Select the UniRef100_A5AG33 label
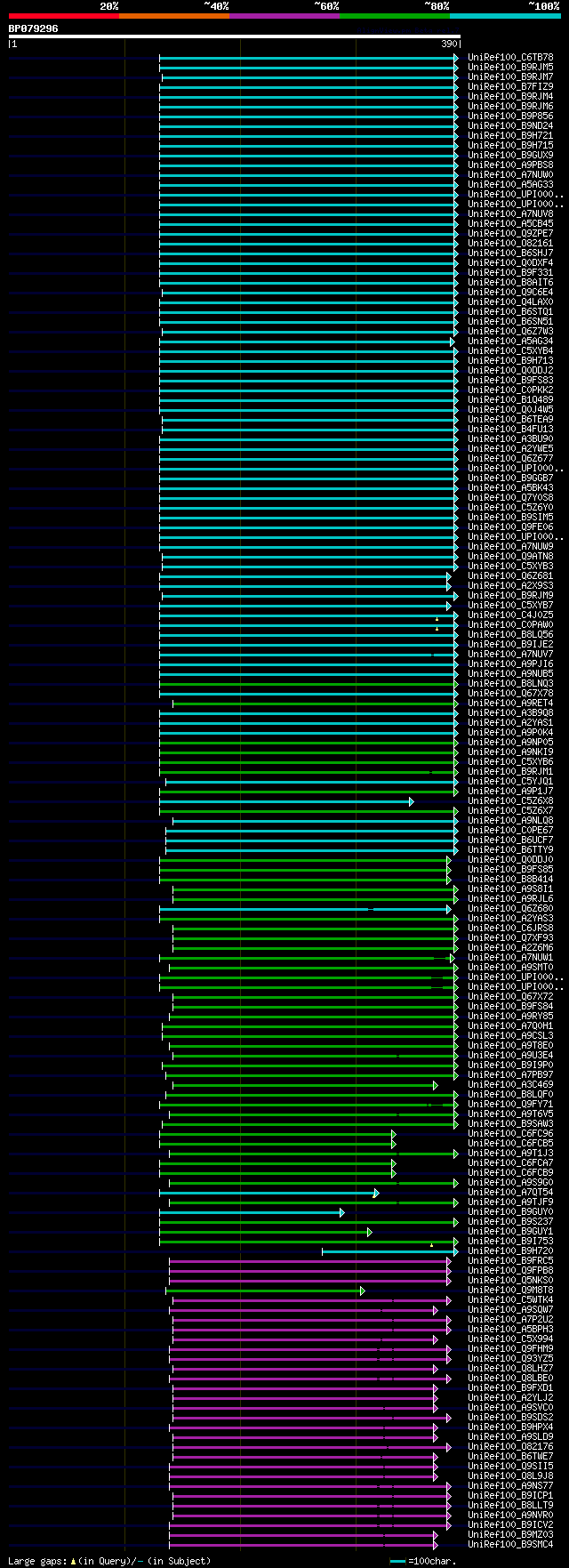Image resolution: width=569 pixels, height=1568 pixels. [x=510, y=184]
